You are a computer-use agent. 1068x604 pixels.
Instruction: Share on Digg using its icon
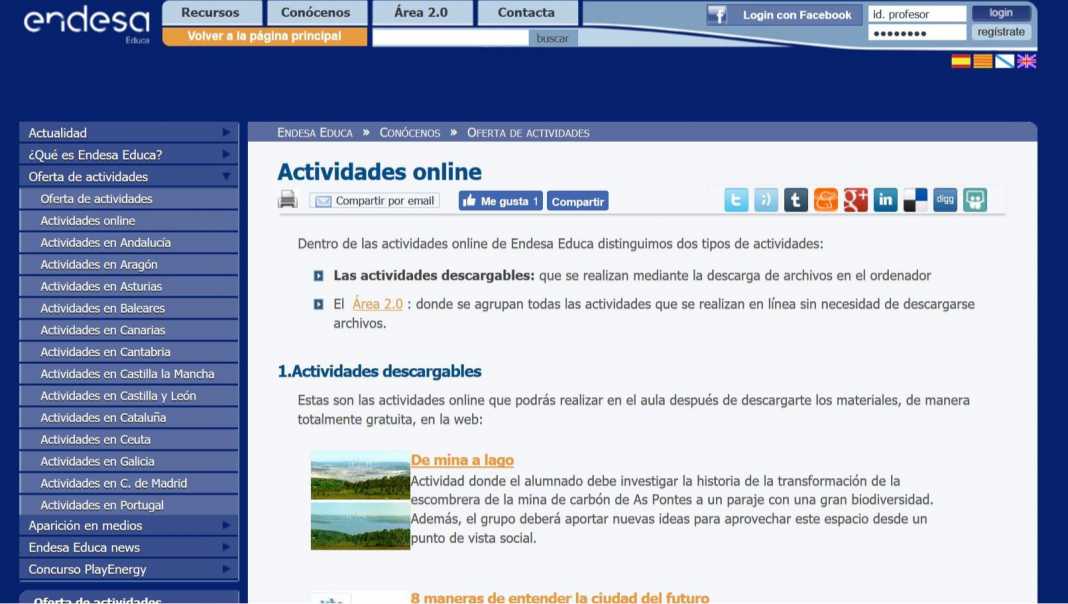[x=945, y=200]
